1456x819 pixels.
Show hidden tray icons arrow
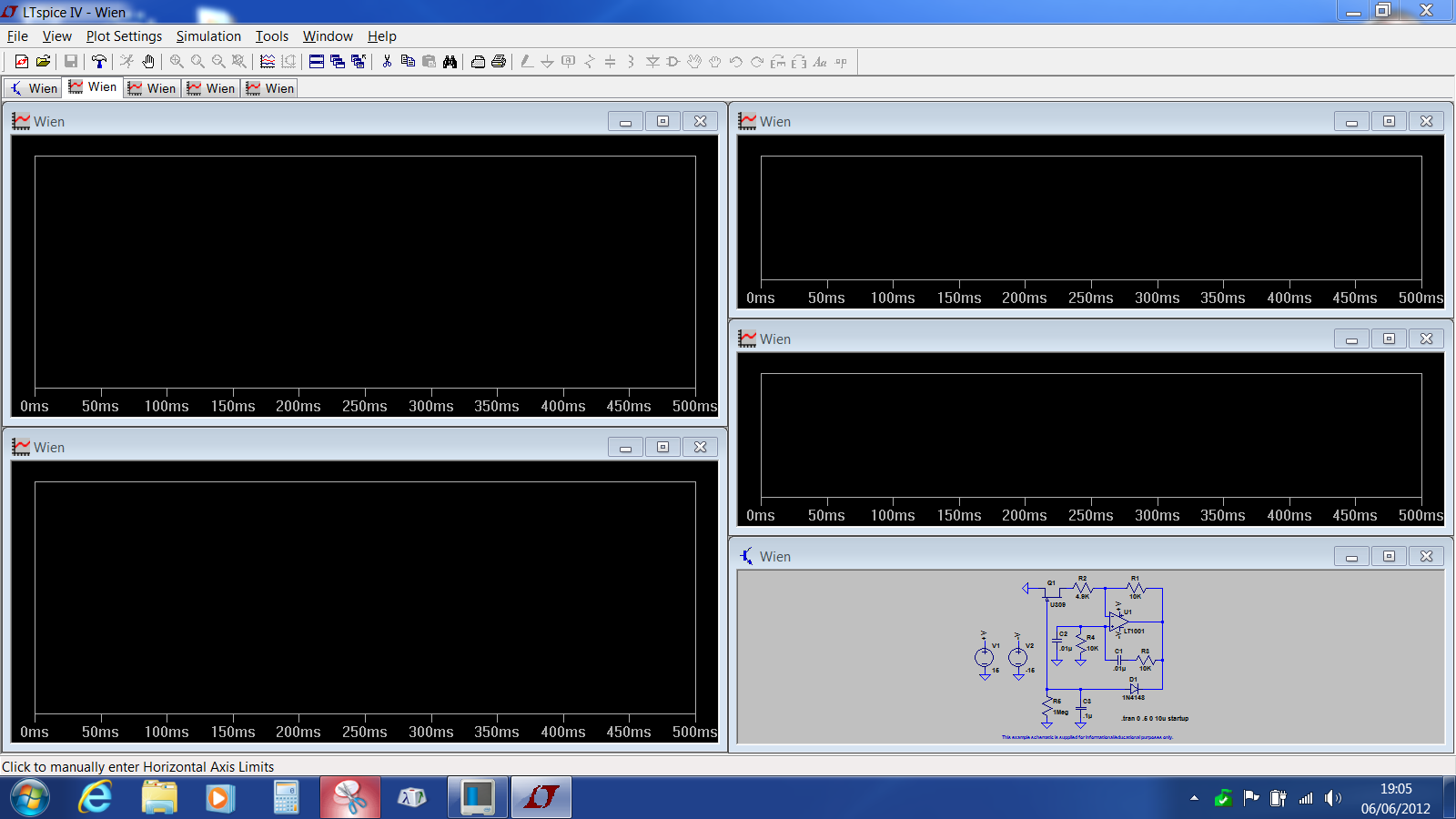[1194, 798]
